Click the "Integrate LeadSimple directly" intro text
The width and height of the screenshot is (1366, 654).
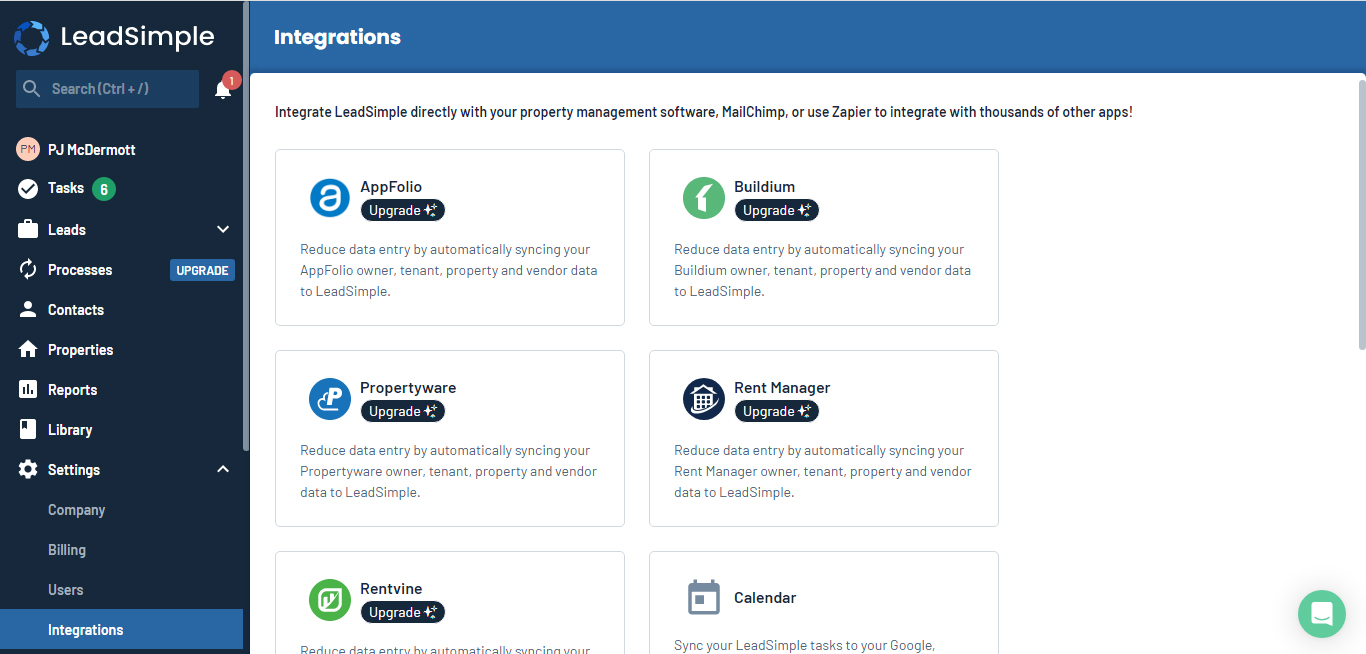[704, 112]
